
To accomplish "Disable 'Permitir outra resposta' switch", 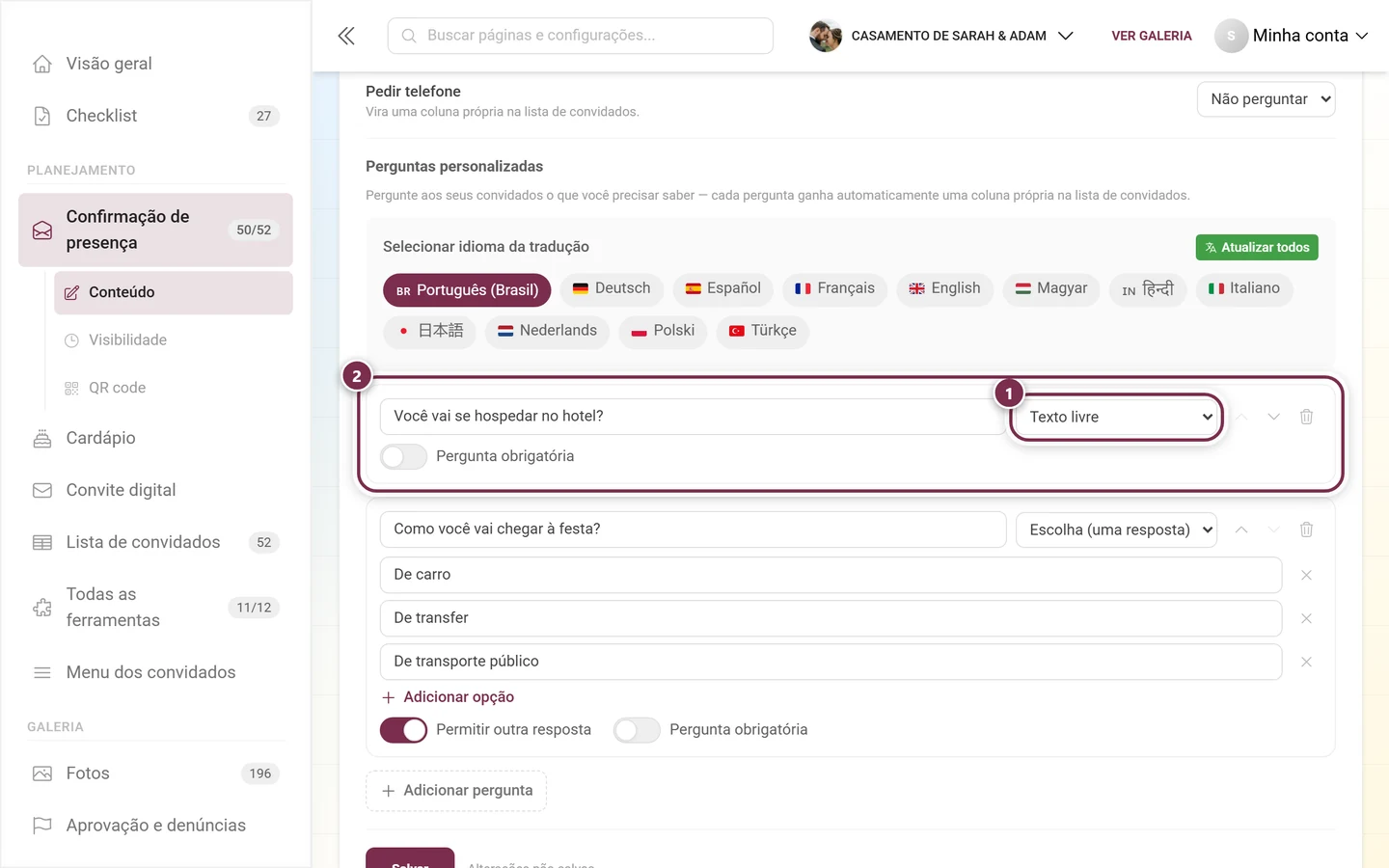I will click(403, 730).
